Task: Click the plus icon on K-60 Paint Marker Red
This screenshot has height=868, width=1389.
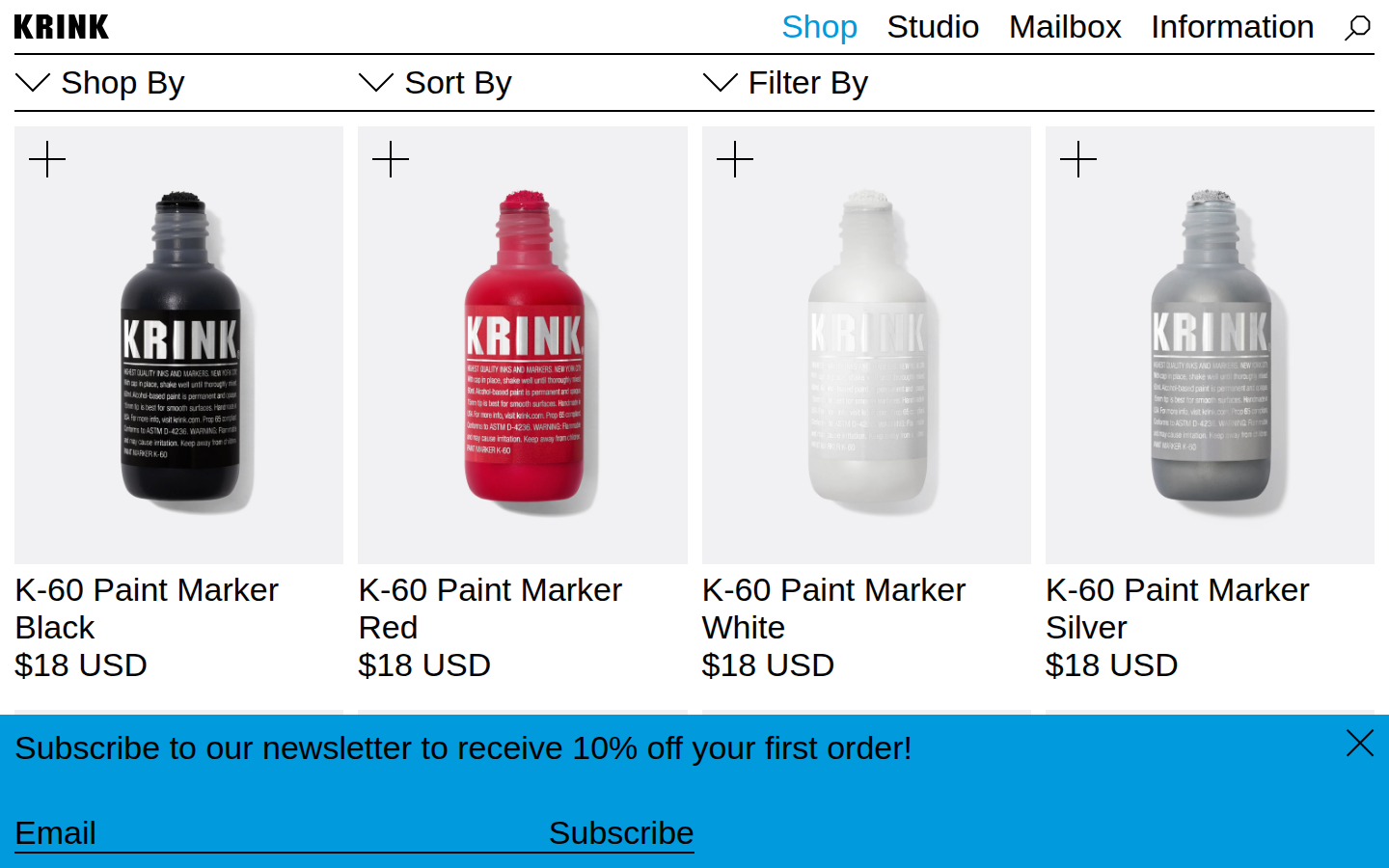Action: coord(391,158)
